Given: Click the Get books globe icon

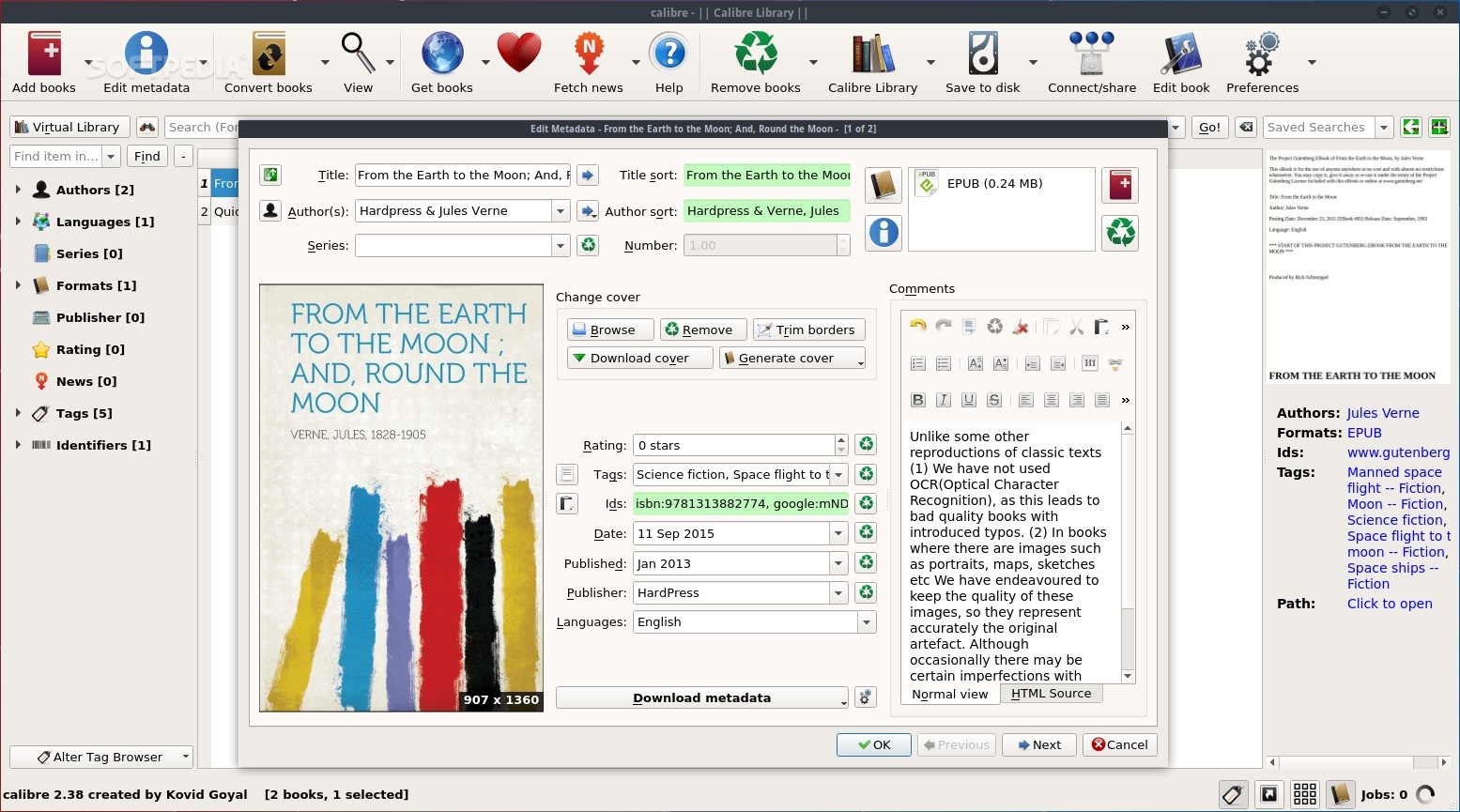Looking at the screenshot, I should [x=442, y=54].
